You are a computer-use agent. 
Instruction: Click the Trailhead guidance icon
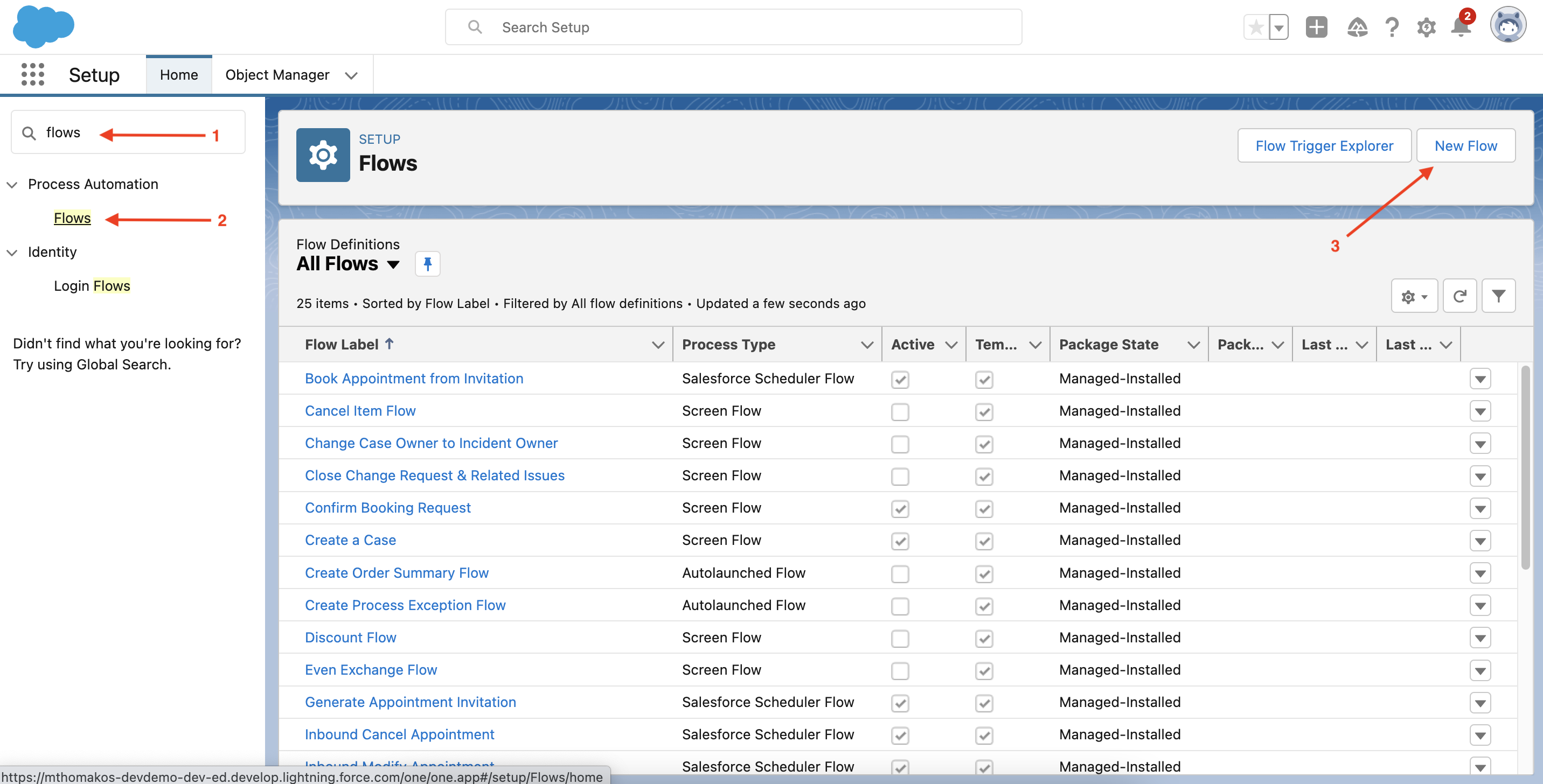[1357, 27]
